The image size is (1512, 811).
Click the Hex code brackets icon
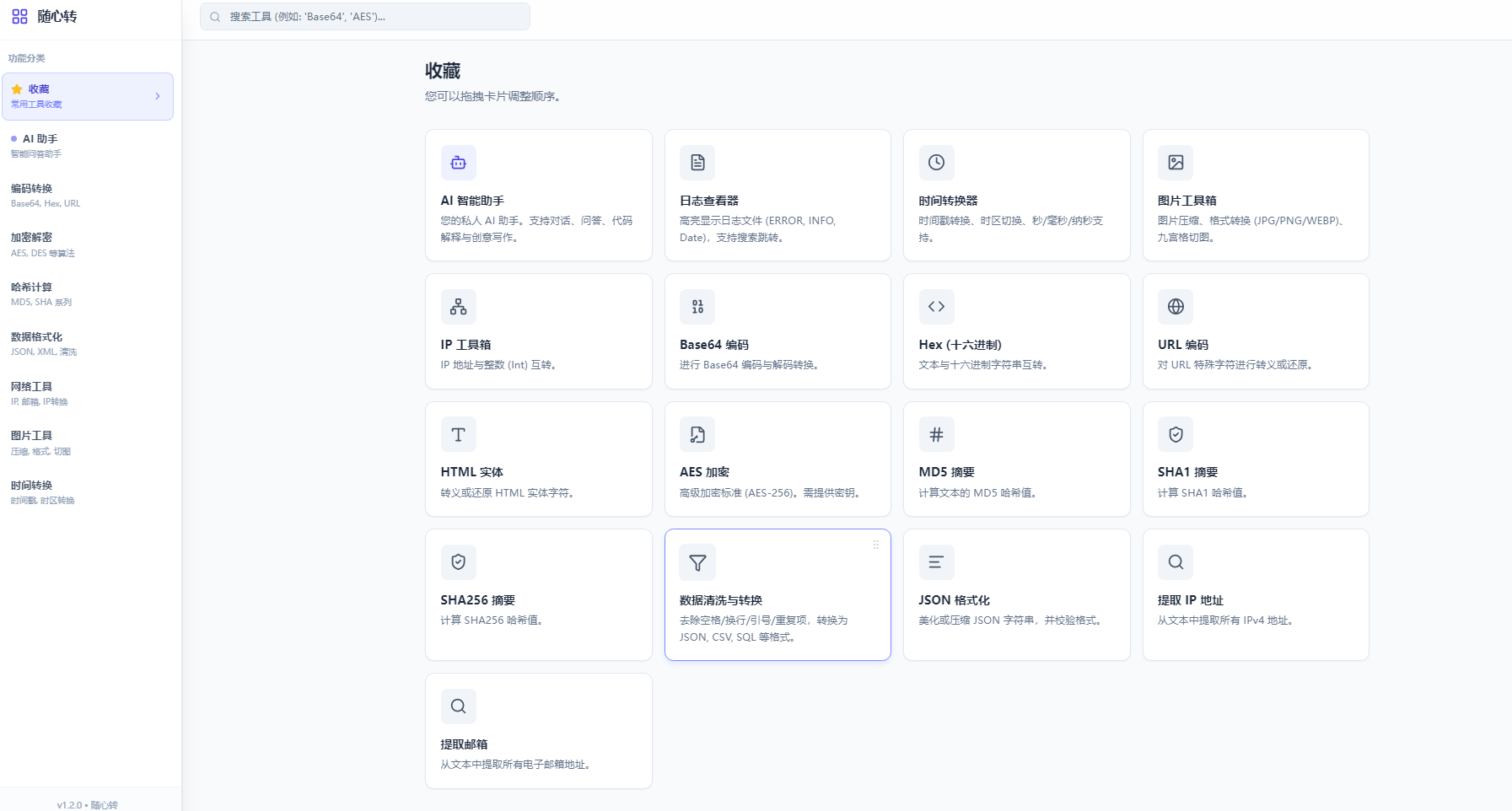coord(936,307)
